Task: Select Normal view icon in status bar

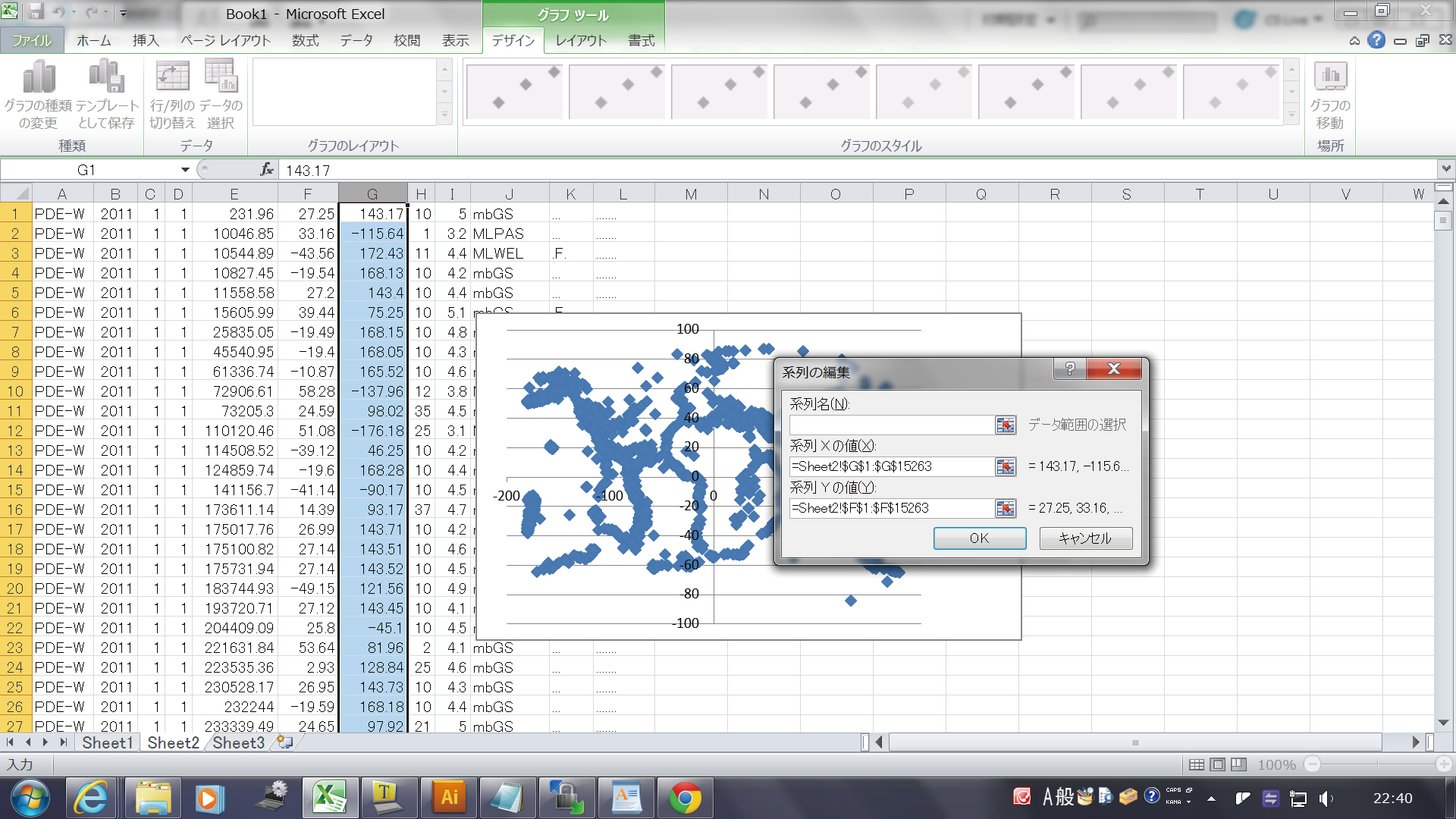Action: 1197,764
